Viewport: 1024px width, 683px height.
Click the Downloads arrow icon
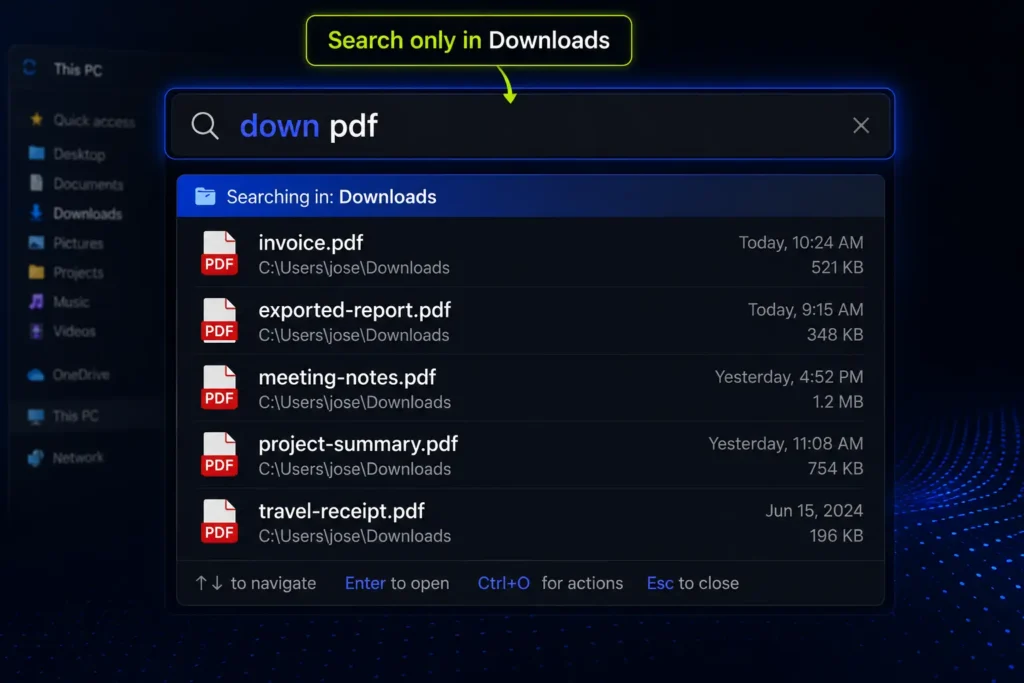(x=37, y=213)
